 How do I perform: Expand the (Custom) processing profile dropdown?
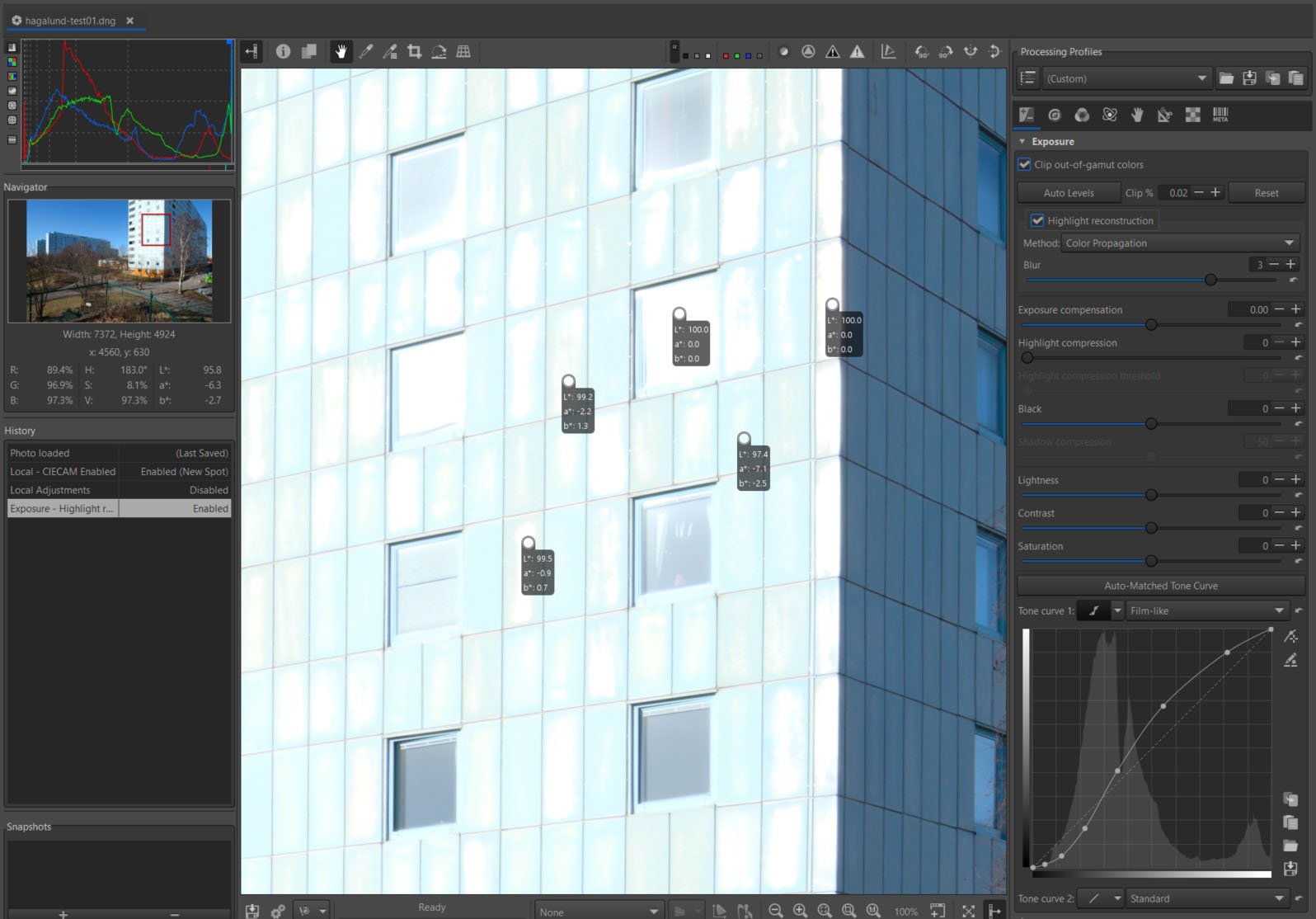(1126, 78)
